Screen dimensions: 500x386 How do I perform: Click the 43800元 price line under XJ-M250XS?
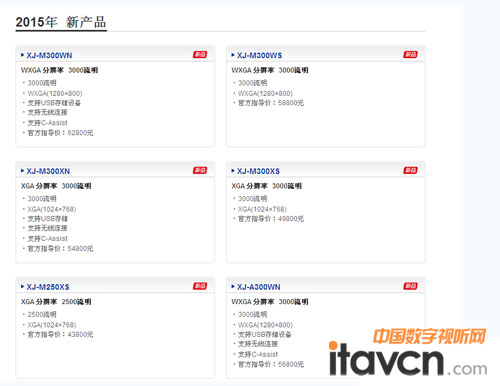pyautogui.click(x=60, y=335)
